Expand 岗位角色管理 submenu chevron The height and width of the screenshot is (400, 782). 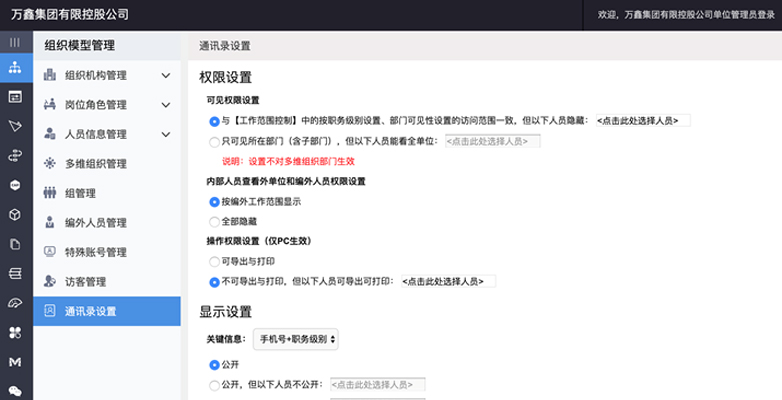(x=166, y=105)
